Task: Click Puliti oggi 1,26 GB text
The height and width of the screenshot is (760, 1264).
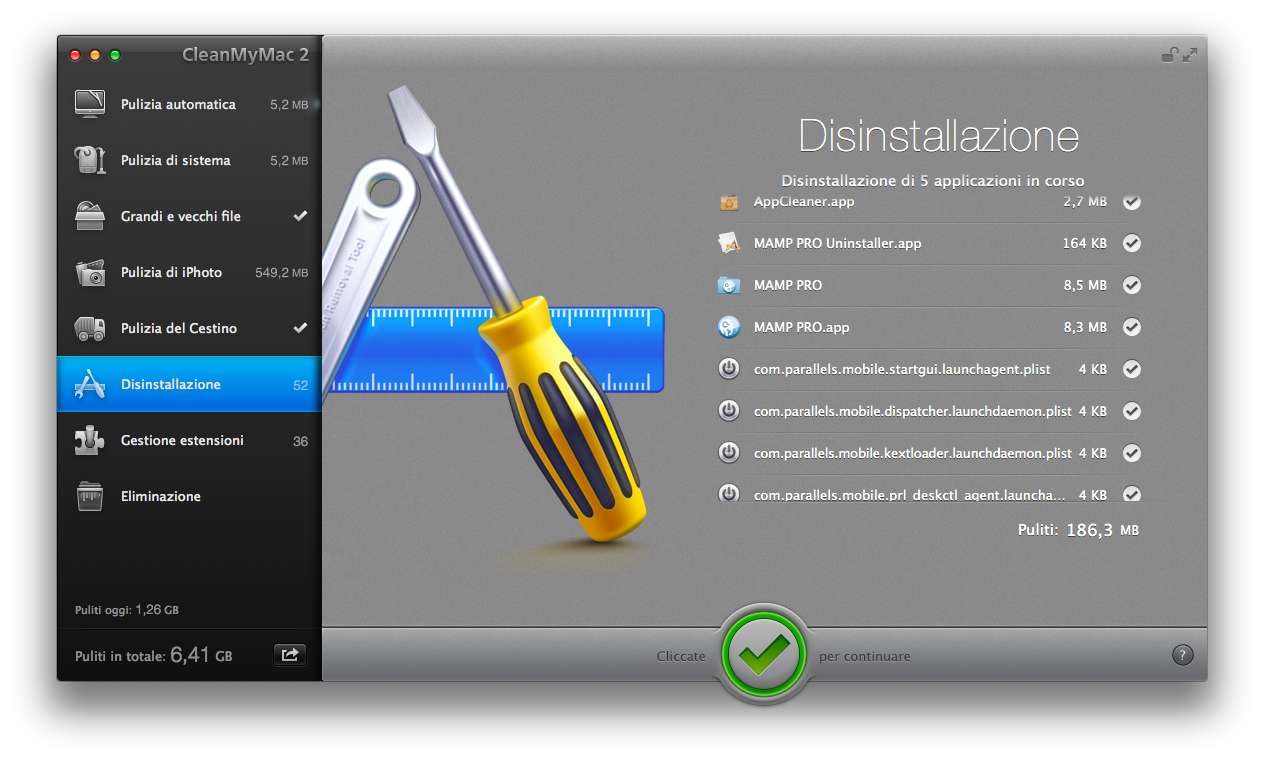Action: click(127, 610)
